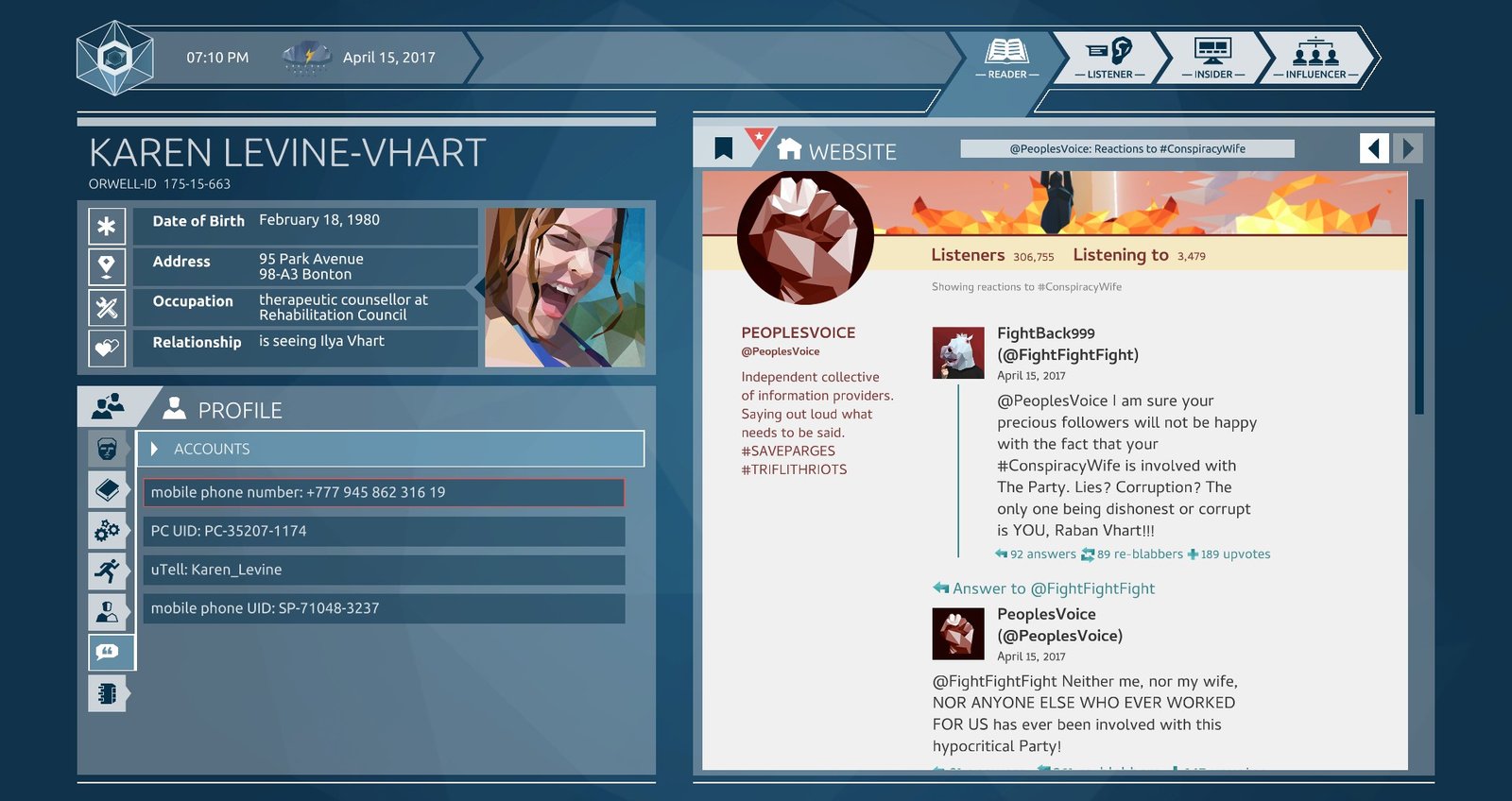The height and width of the screenshot is (801, 1512).
Task: Click the #SAVEPARGES hashtag
Action: pos(788,451)
